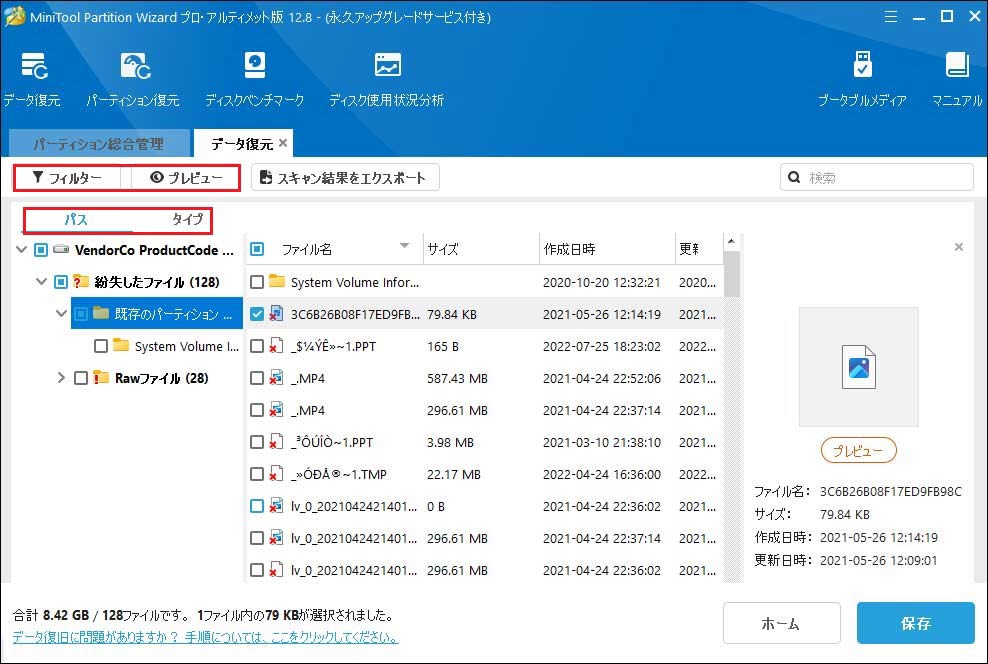Open the パーティション復元 tool icon
This screenshot has width=988, height=664.
(135, 66)
